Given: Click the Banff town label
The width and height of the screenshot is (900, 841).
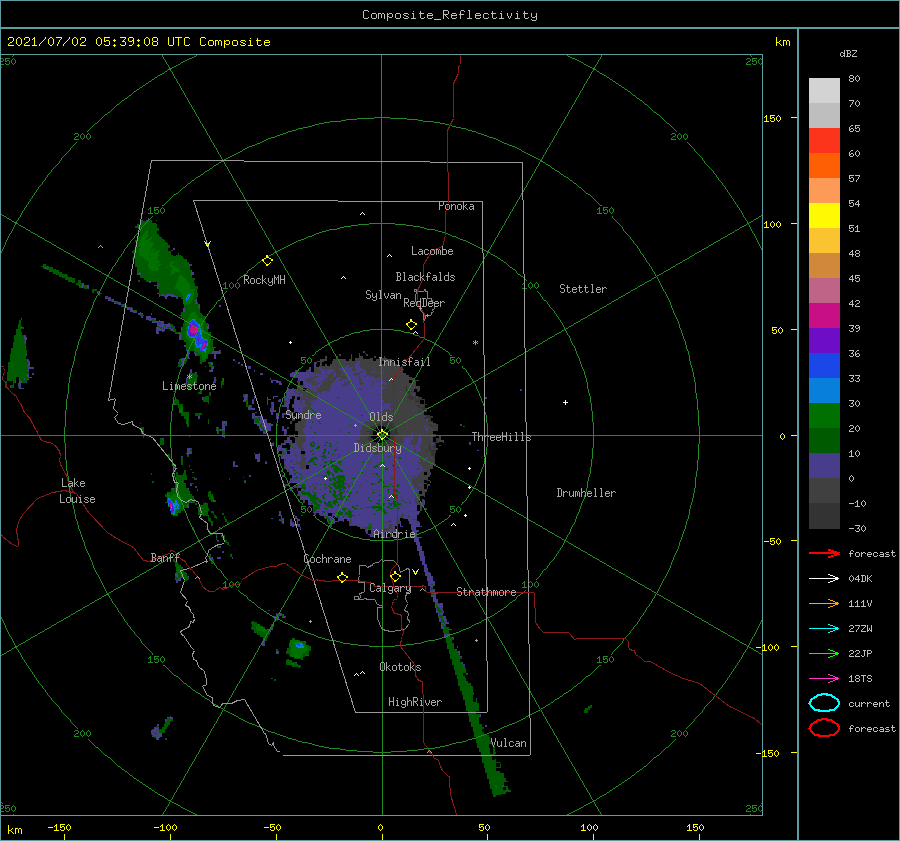Looking at the screenshot, I should pos(165,557).
